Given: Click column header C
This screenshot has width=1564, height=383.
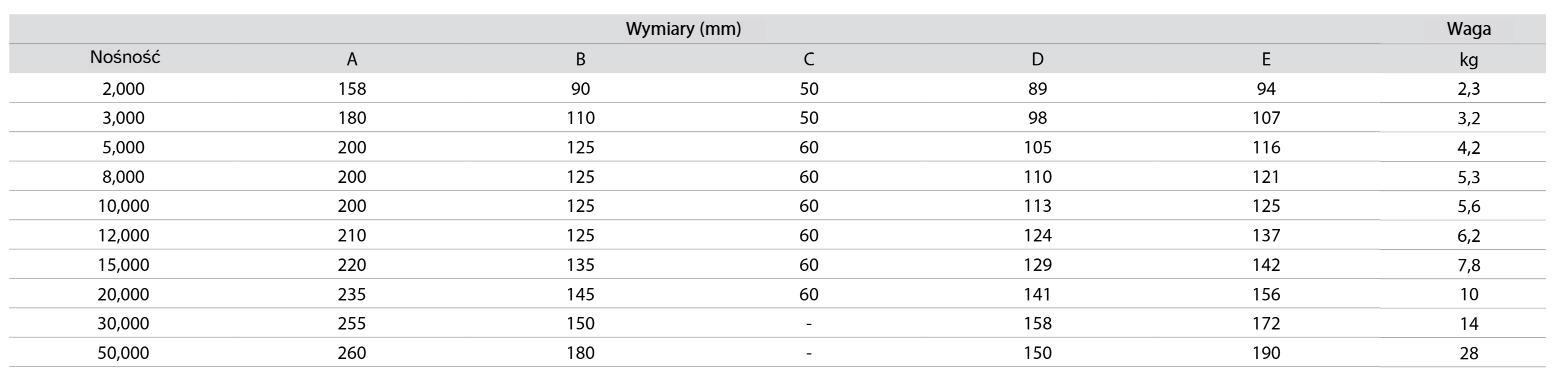Looking at the screenshot, I should click(809, 59).
